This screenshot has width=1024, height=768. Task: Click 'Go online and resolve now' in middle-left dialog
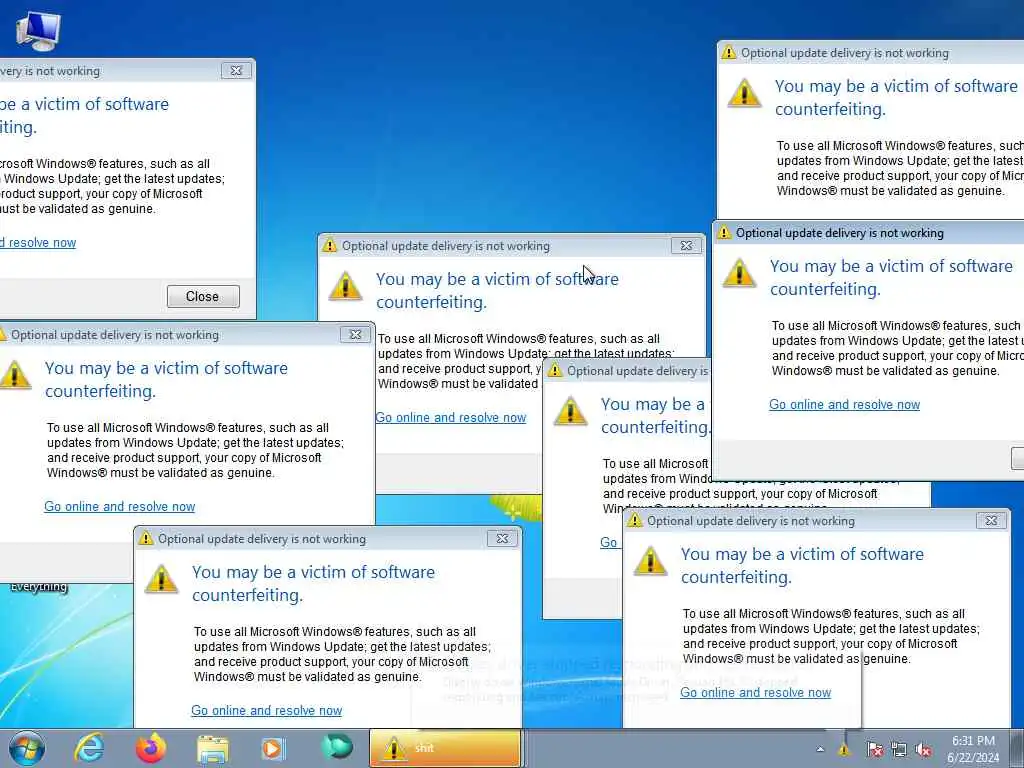tap(120, 506)
